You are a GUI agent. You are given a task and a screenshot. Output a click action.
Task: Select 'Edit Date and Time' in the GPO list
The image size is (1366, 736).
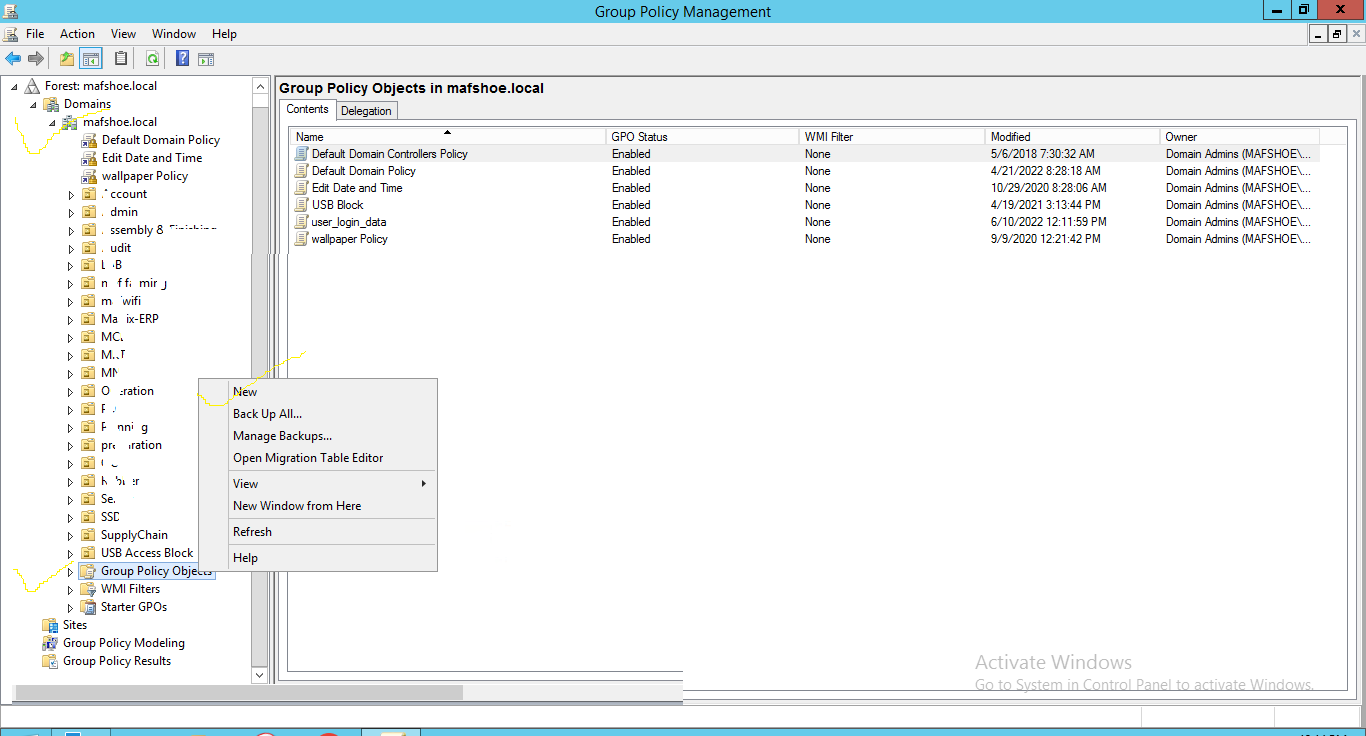(x=804, y=188)
